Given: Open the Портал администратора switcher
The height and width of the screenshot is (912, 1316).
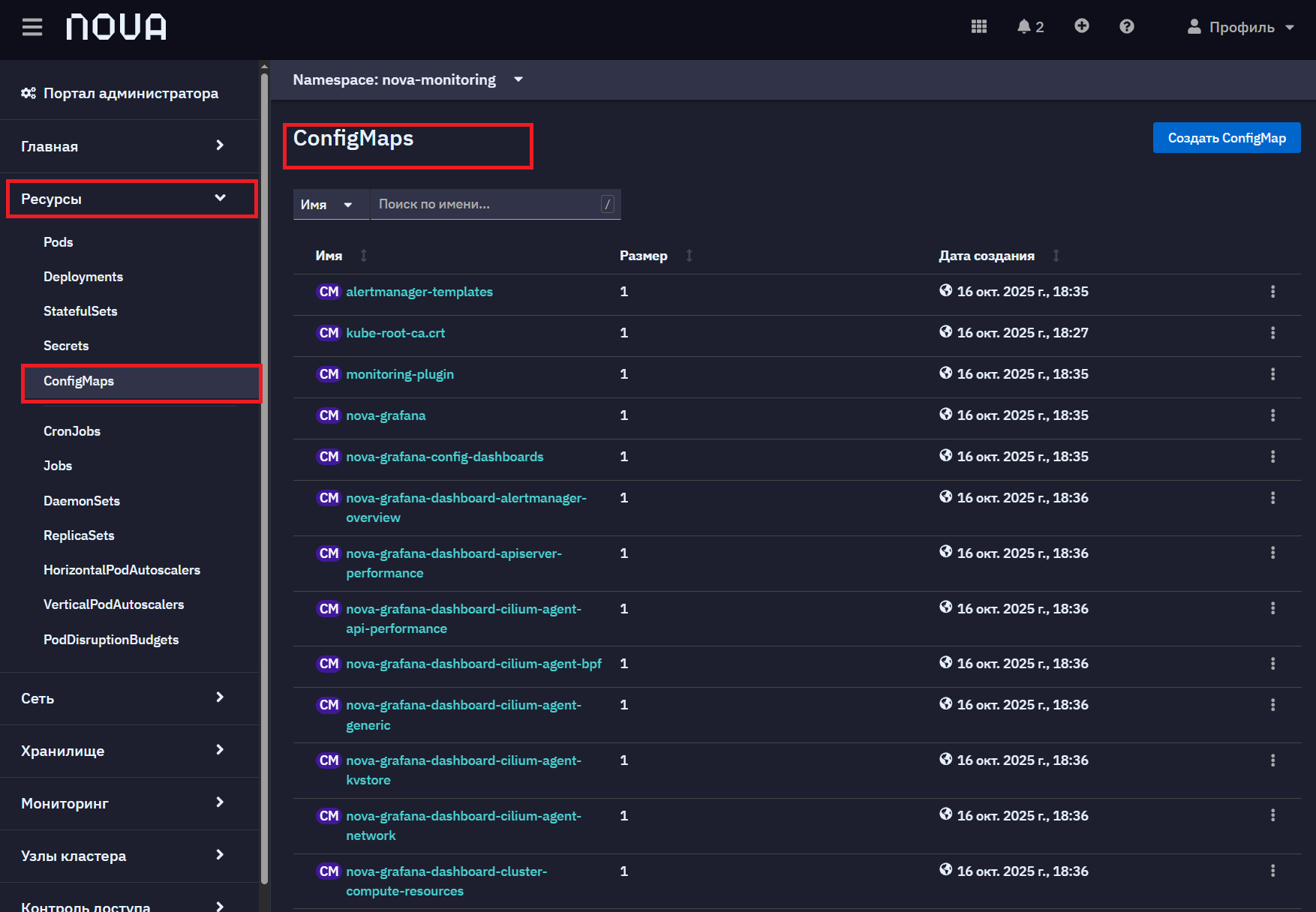Looking at the screenshot, I should point(120,93).
